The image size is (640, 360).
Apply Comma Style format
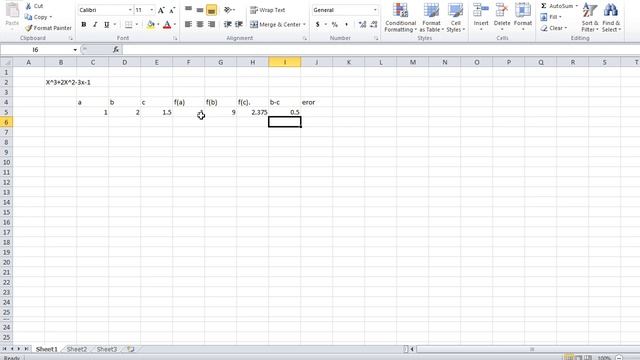tap(346, 24)
